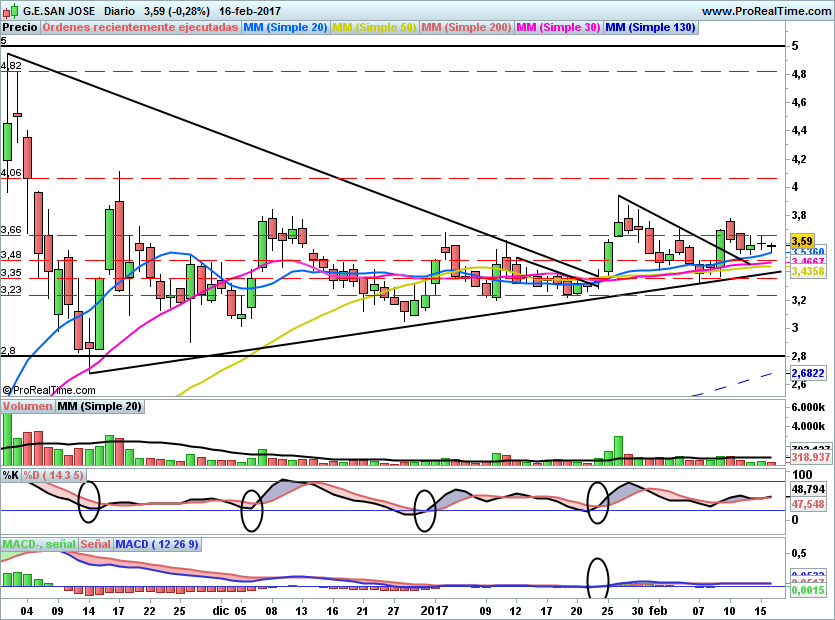Screen dimensions: 835x620
Task: Click the Señal label in MACD panel
Action: [x=95, y=544]
